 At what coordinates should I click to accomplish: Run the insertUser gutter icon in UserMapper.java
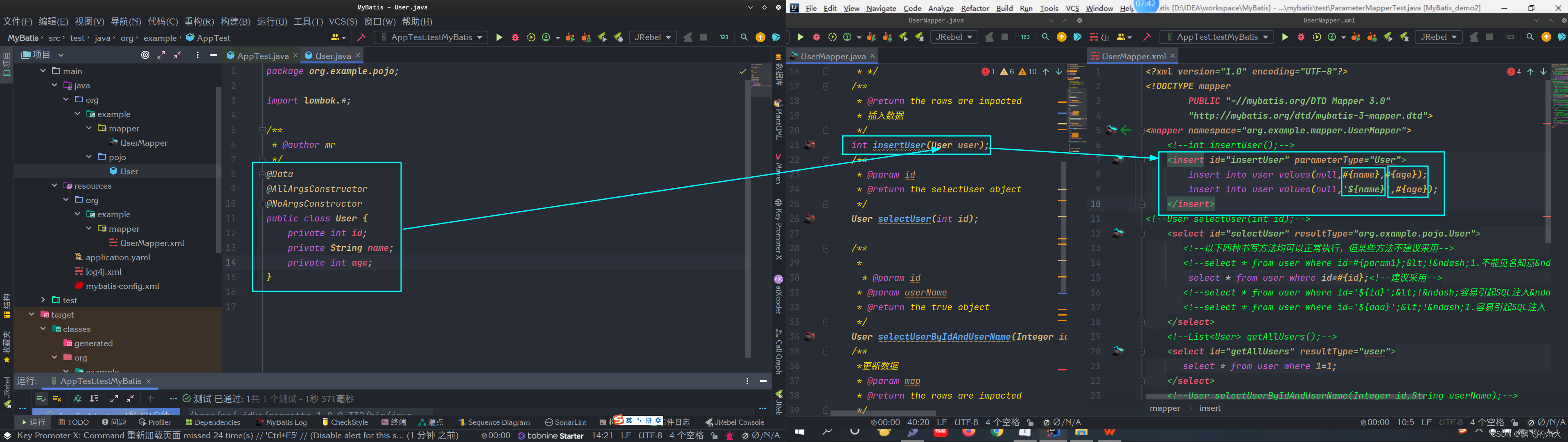pos(810,145)
